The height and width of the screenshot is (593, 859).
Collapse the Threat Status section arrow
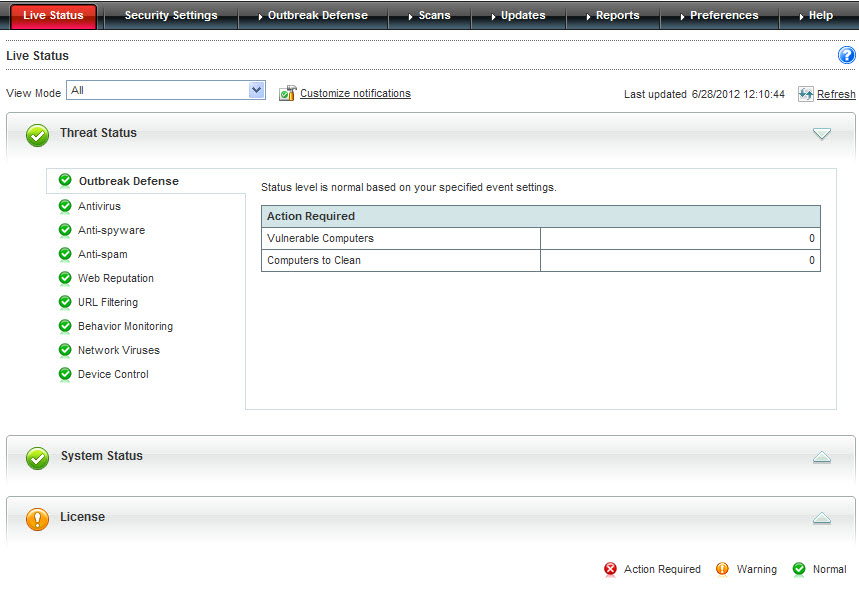[x=821, y=134]
